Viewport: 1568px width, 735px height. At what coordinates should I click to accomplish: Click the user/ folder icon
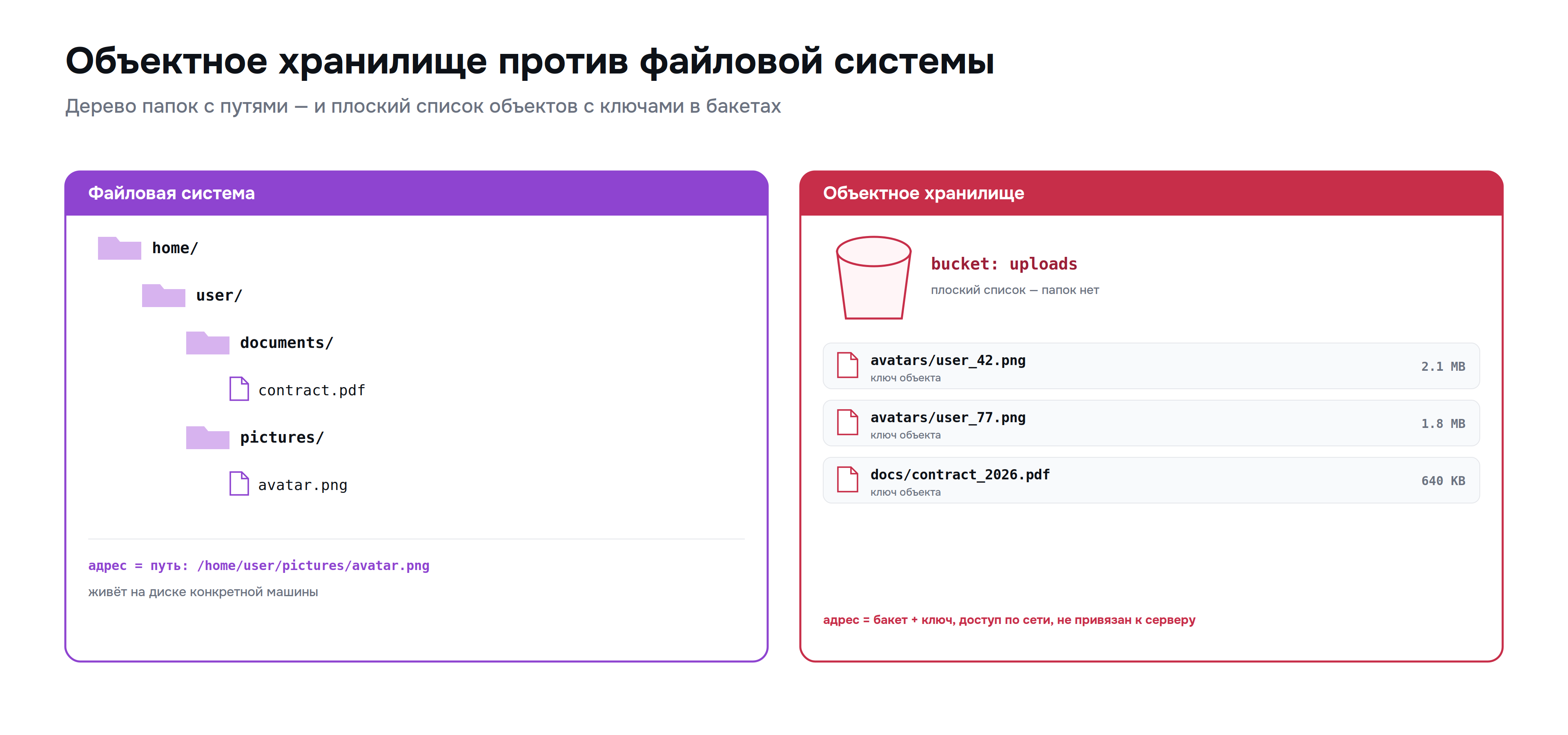163,296
